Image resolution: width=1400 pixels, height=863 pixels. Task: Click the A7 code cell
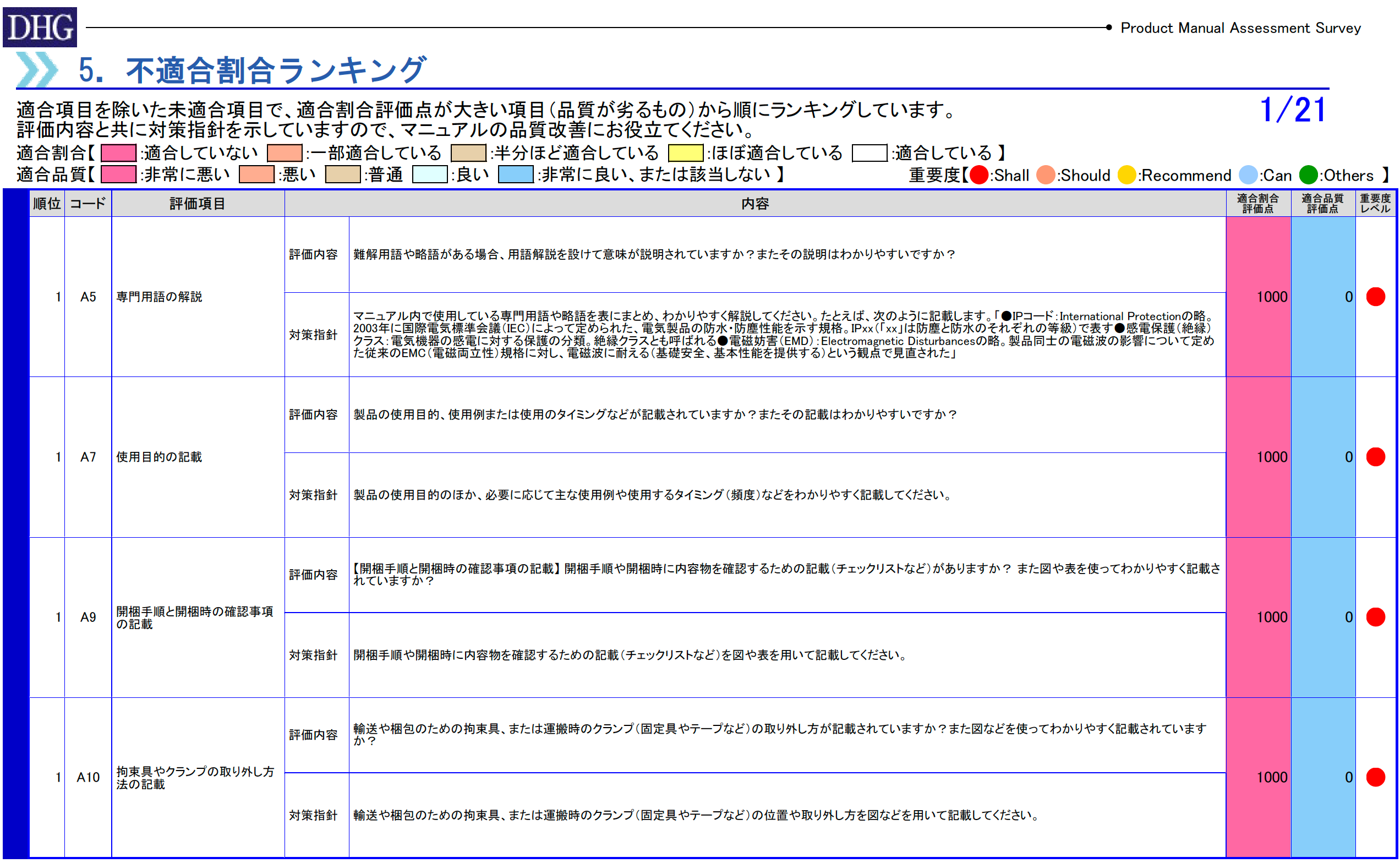88,457
